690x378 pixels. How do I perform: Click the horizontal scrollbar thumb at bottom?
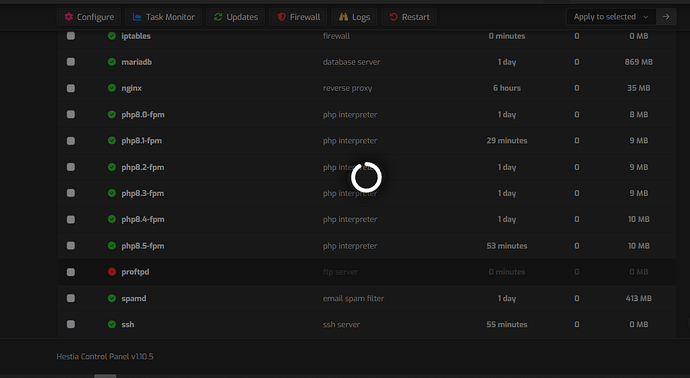(x=105, y=376)
